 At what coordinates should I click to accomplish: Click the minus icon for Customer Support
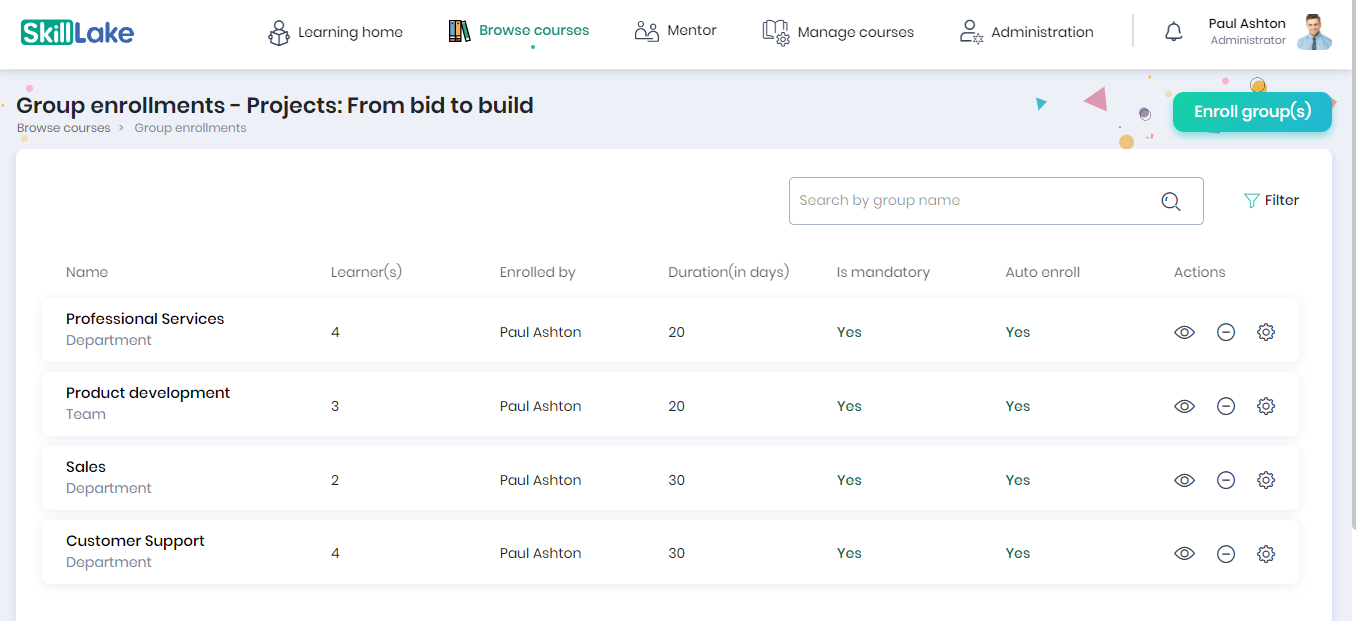click(x=1226, y=553)
